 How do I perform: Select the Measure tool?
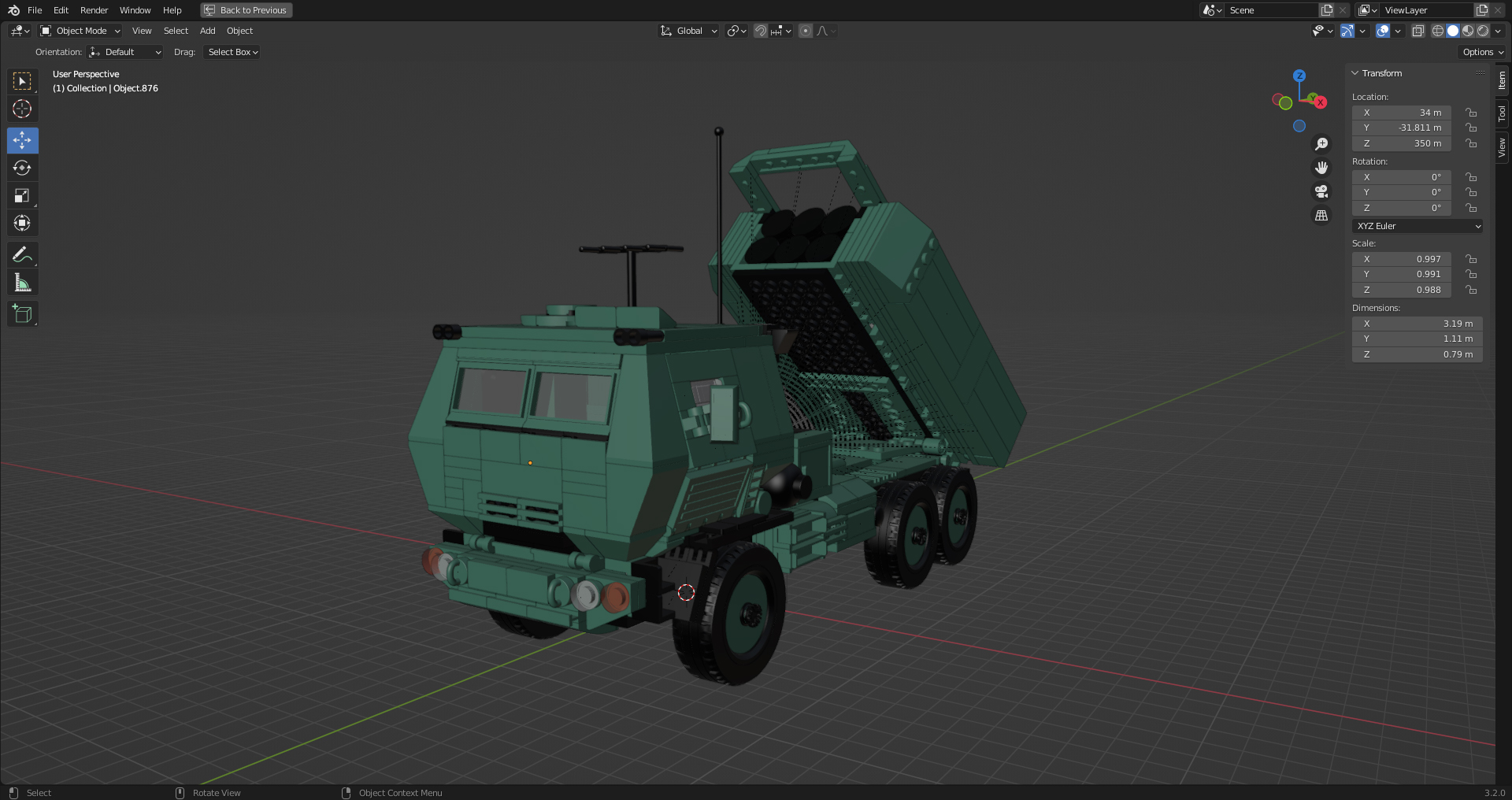[22, 283]
